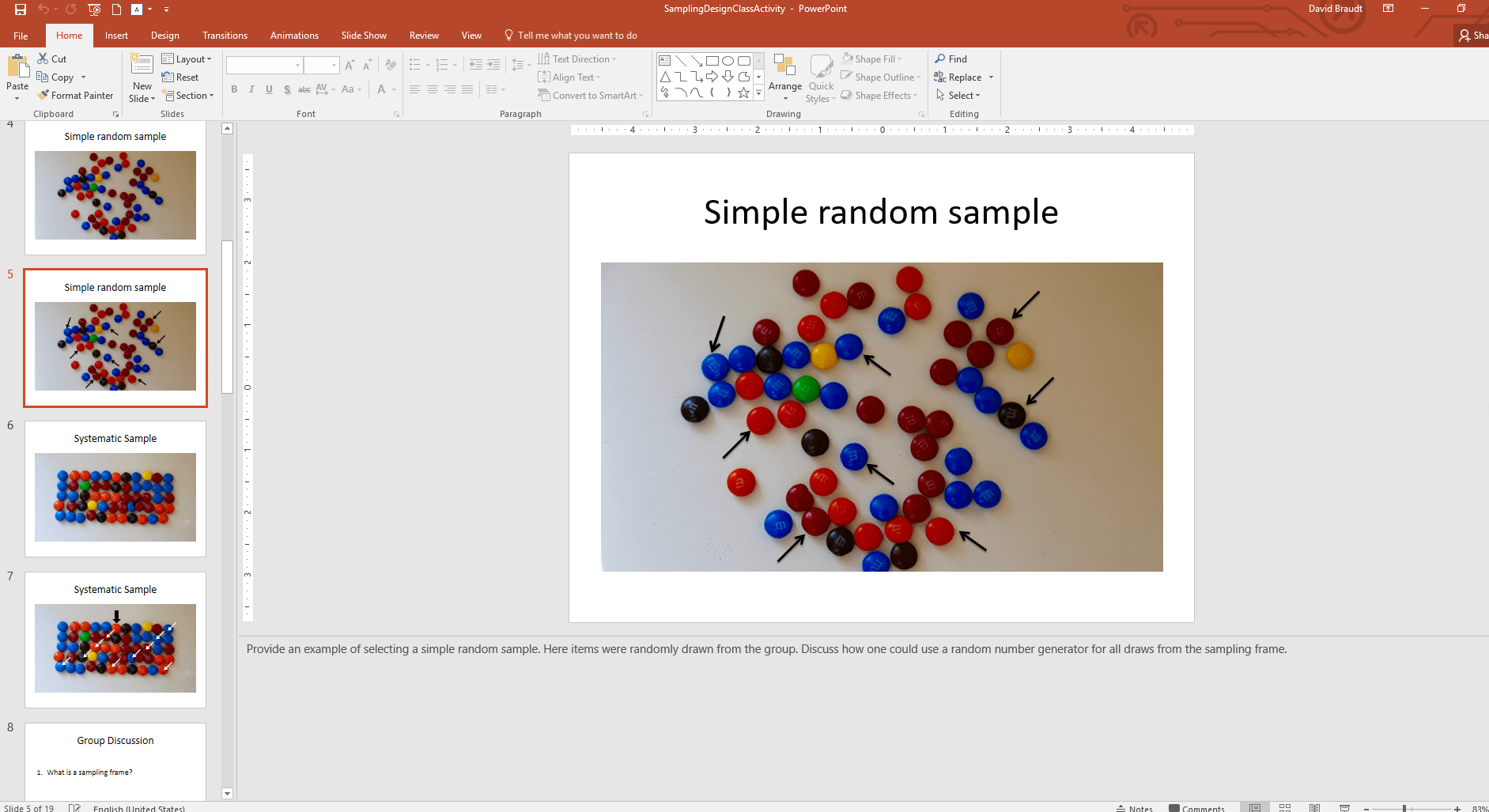The height and width of the screenshot is (812, 1489).
Task: Insert a Text Box shape from the gallery
Action: pos(665,61)
